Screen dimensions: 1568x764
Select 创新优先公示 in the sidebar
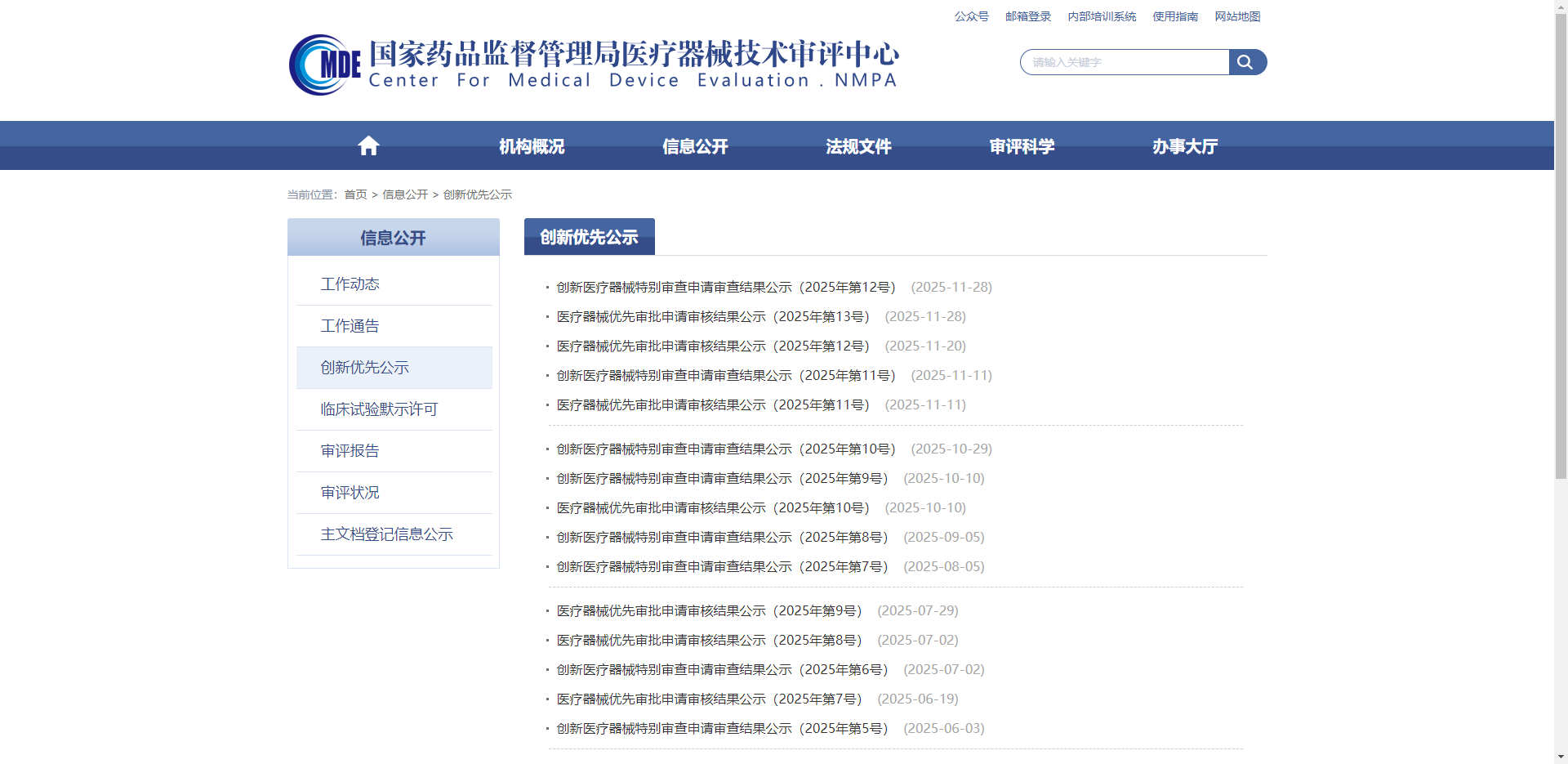point(394,368)
